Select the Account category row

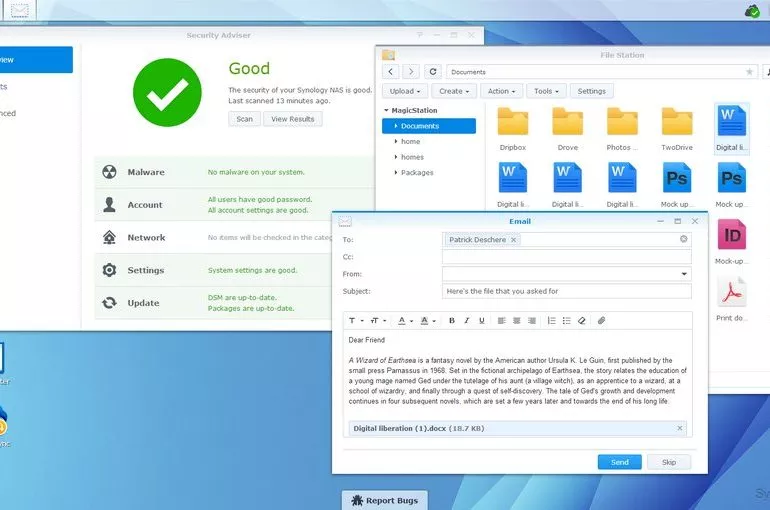(x=235, y=205)
